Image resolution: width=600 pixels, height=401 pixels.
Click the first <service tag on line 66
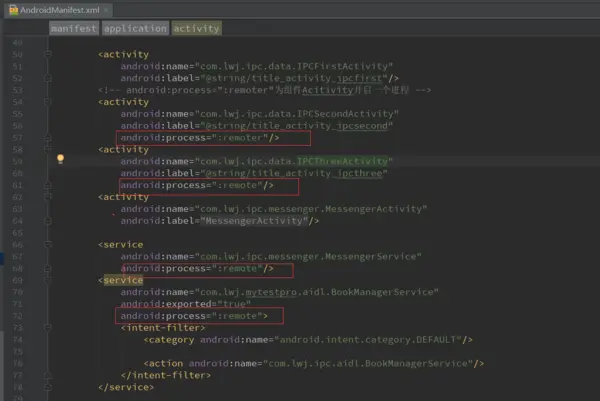click(121, 245)
